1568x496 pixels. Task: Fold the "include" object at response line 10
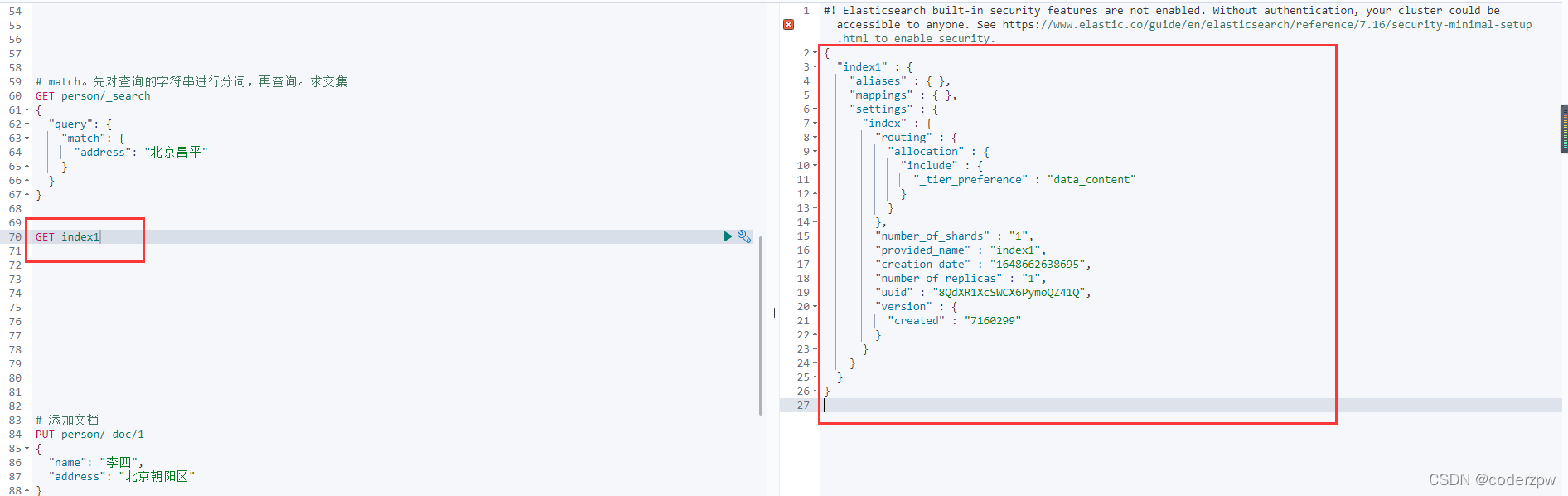(815, 166)
